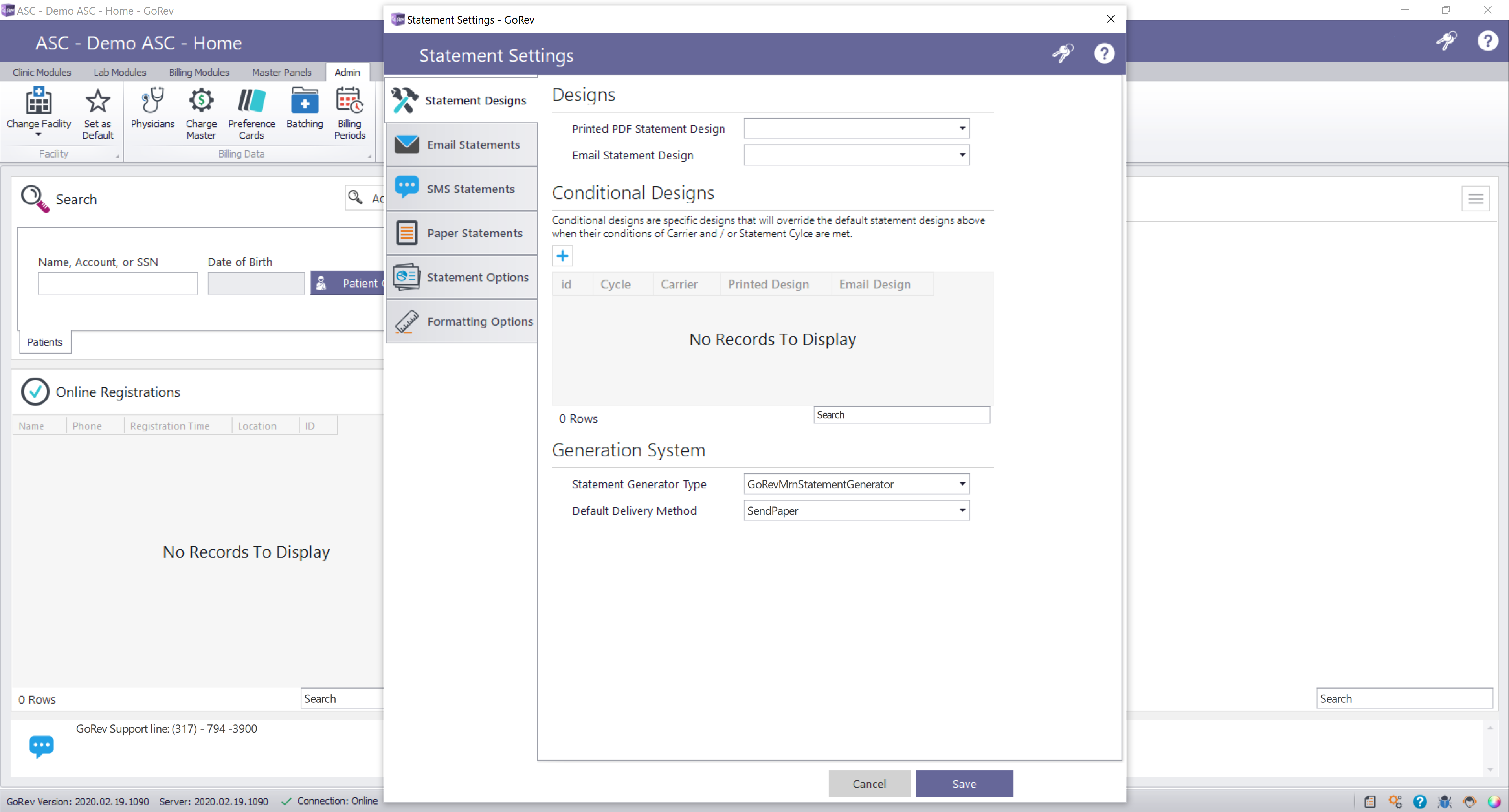Sort Online Registrations by Phone column
The width and height of the screenshot is (1509, 812).
click(x=95, y=425)
